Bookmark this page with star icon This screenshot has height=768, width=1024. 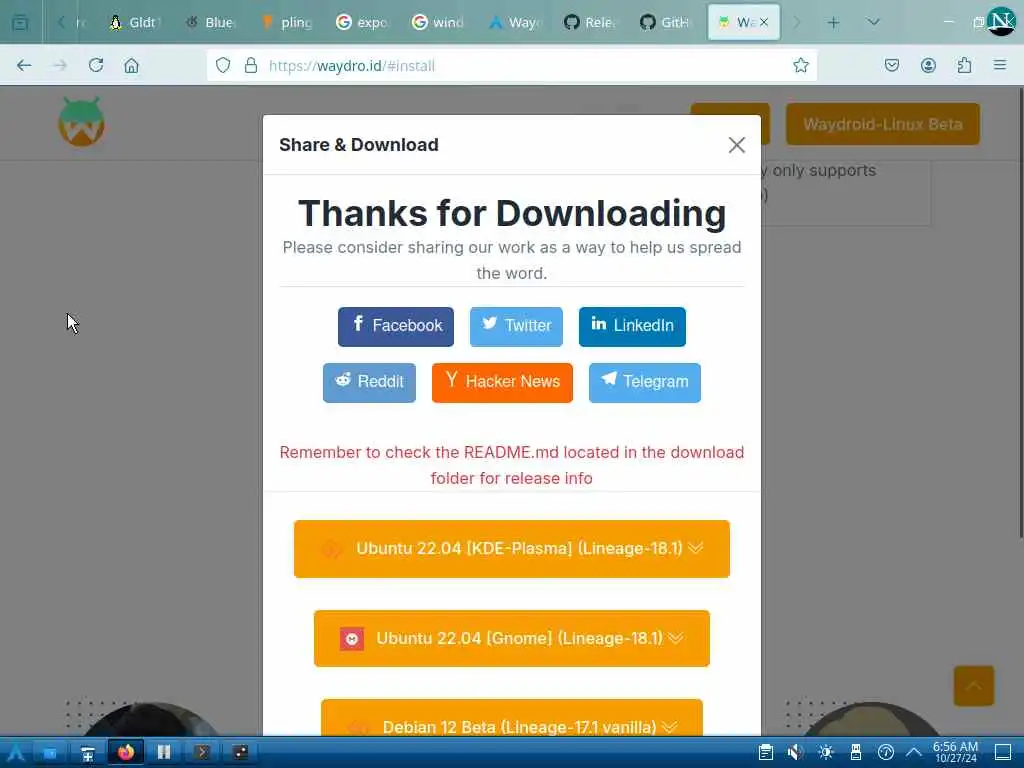801,65
